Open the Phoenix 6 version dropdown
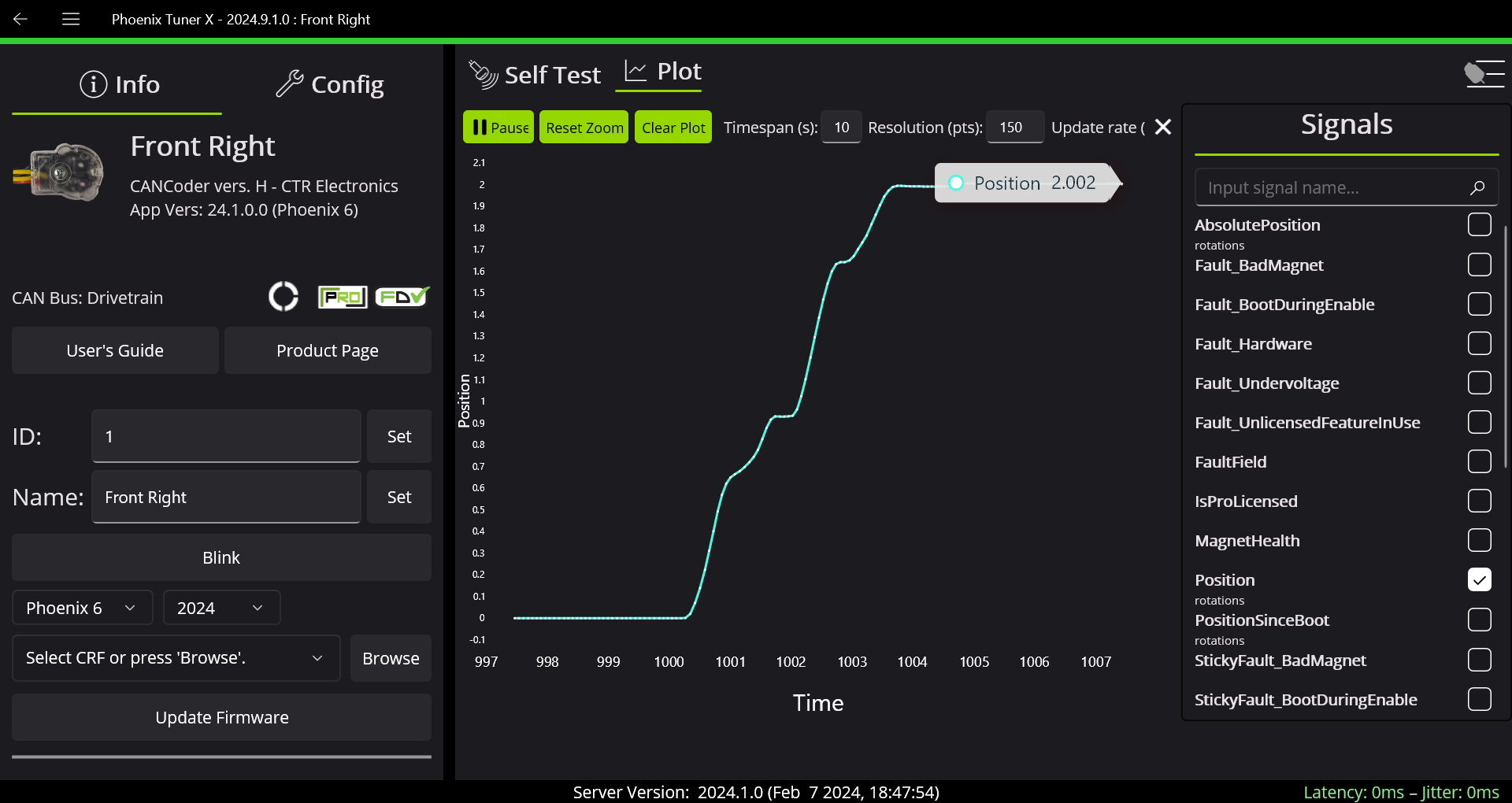 click(82, 608)
